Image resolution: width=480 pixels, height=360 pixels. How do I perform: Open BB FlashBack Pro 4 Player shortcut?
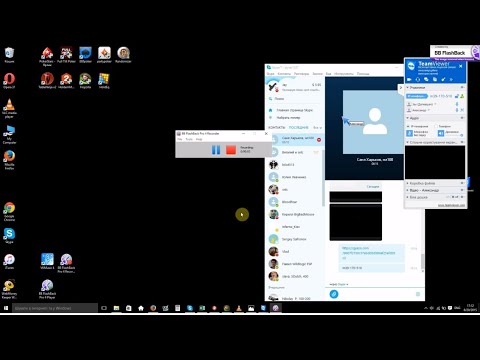(x=47, y=289)
